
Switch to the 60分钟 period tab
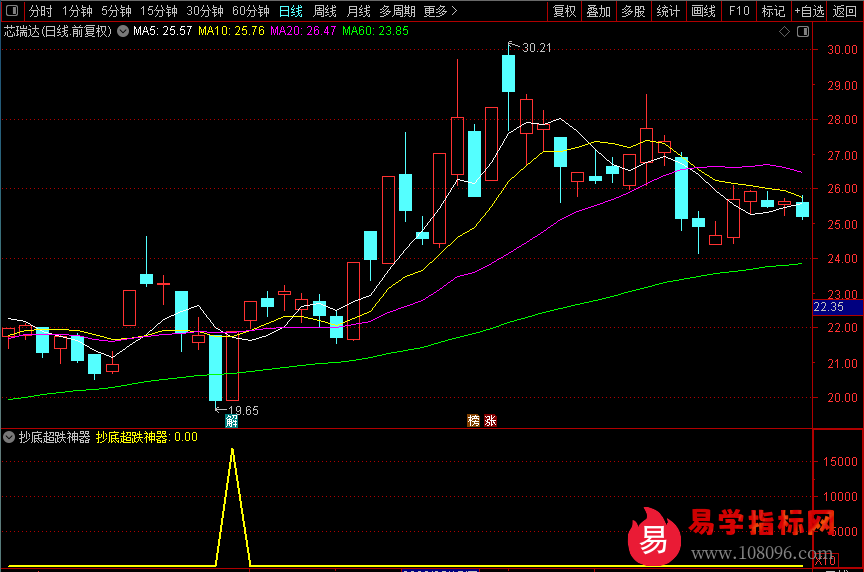click(250, 12)
